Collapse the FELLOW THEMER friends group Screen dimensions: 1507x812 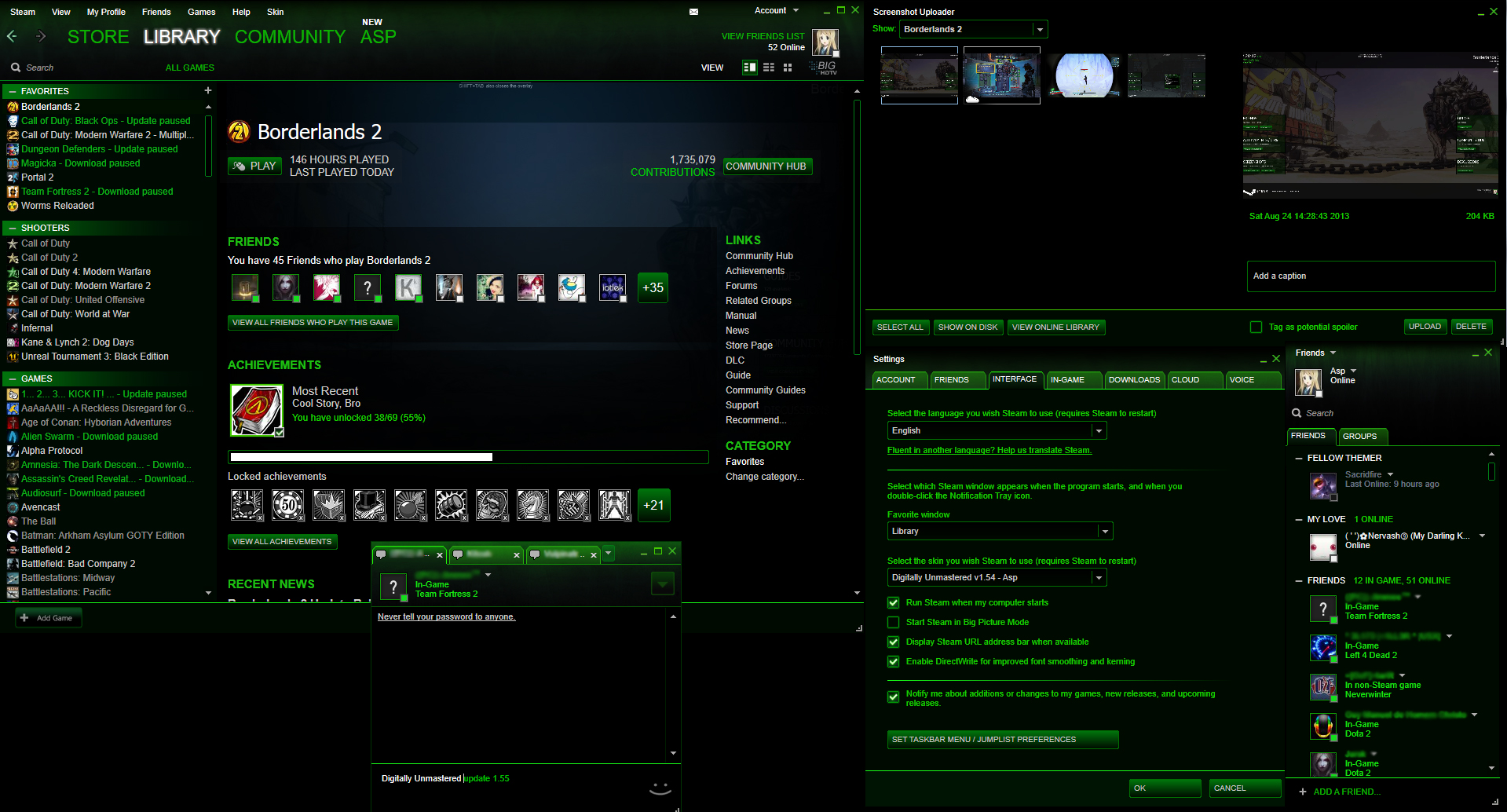tap(1299, 458)
